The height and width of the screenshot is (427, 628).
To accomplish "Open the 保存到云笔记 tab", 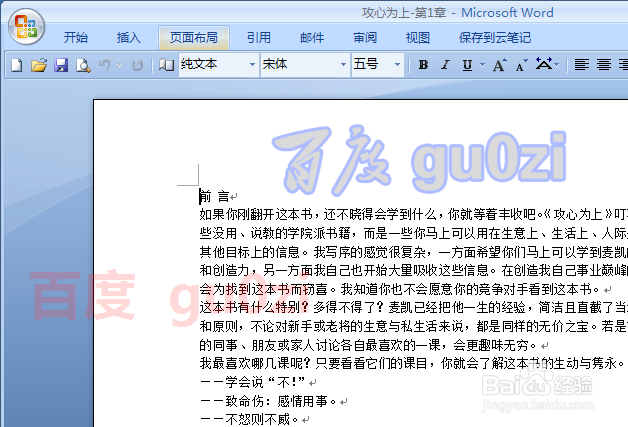I will [x=495, y=38].
